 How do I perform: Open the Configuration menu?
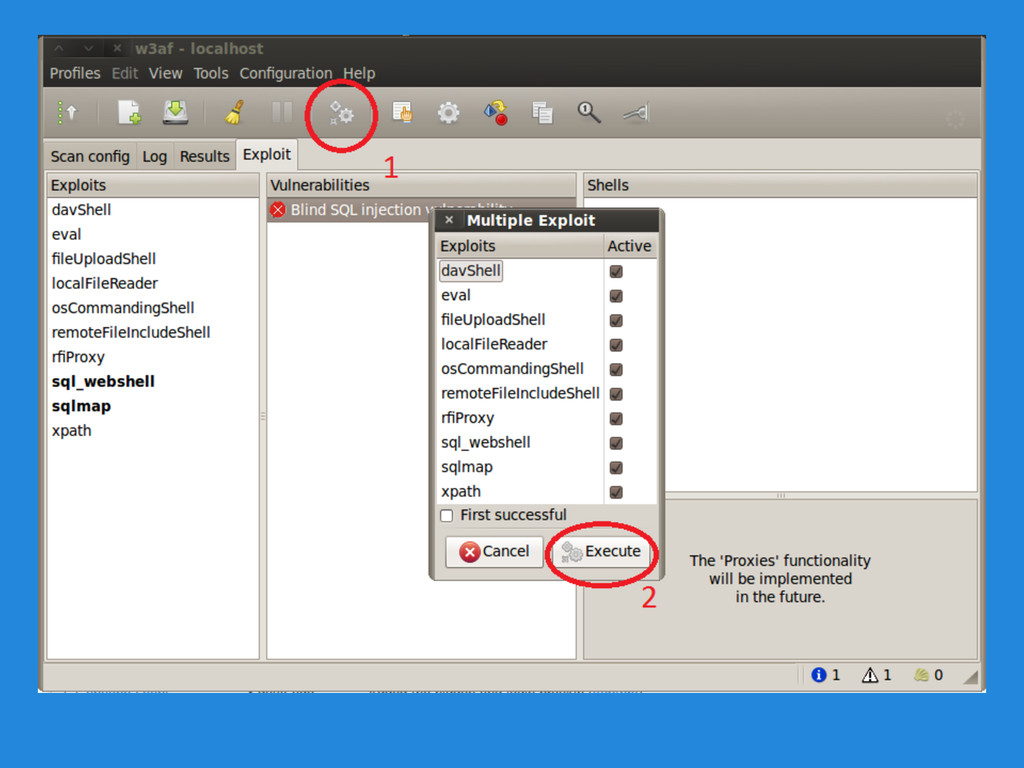point(286,73)
